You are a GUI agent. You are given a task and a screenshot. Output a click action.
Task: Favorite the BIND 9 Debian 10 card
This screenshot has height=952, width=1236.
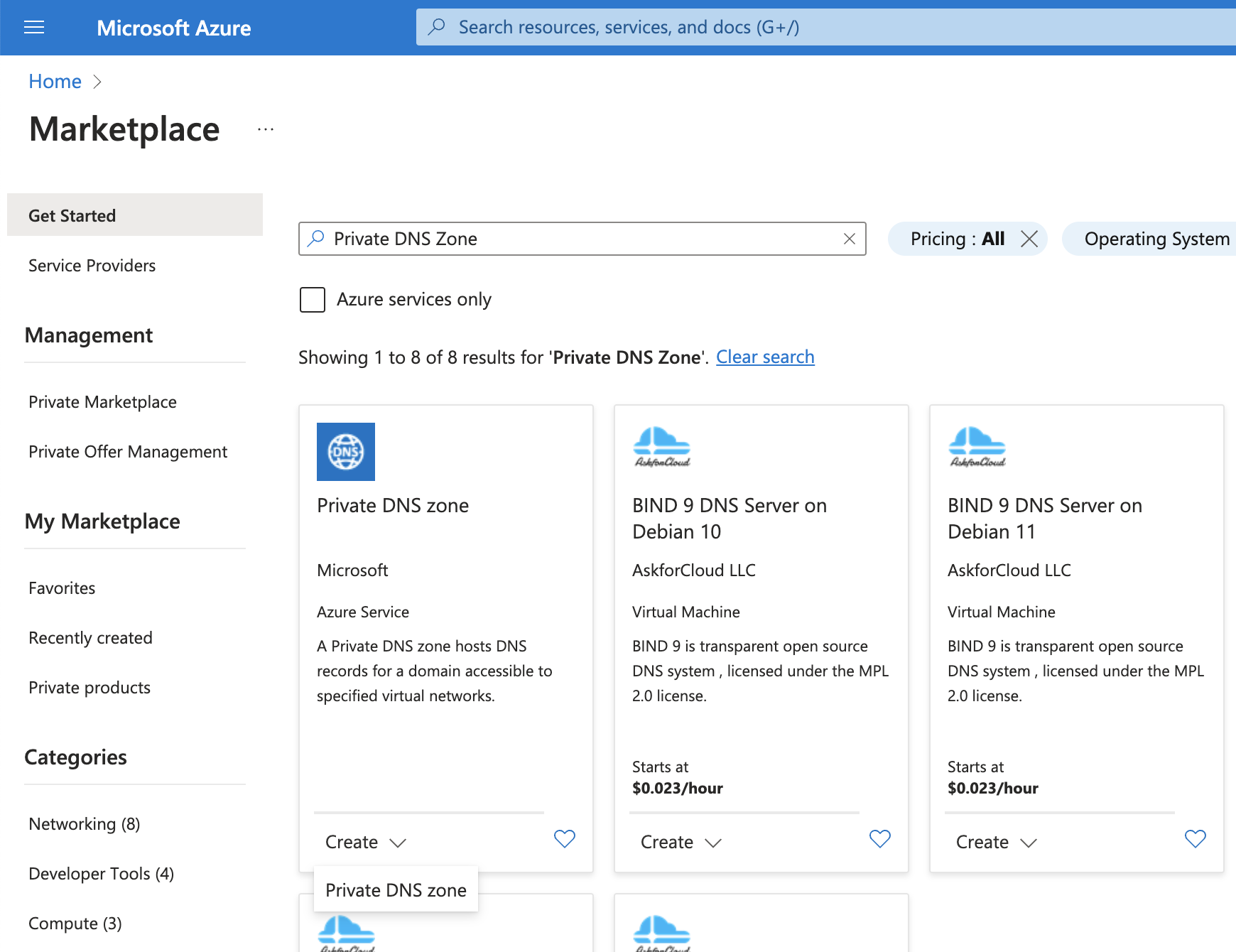tap(880, 839)
